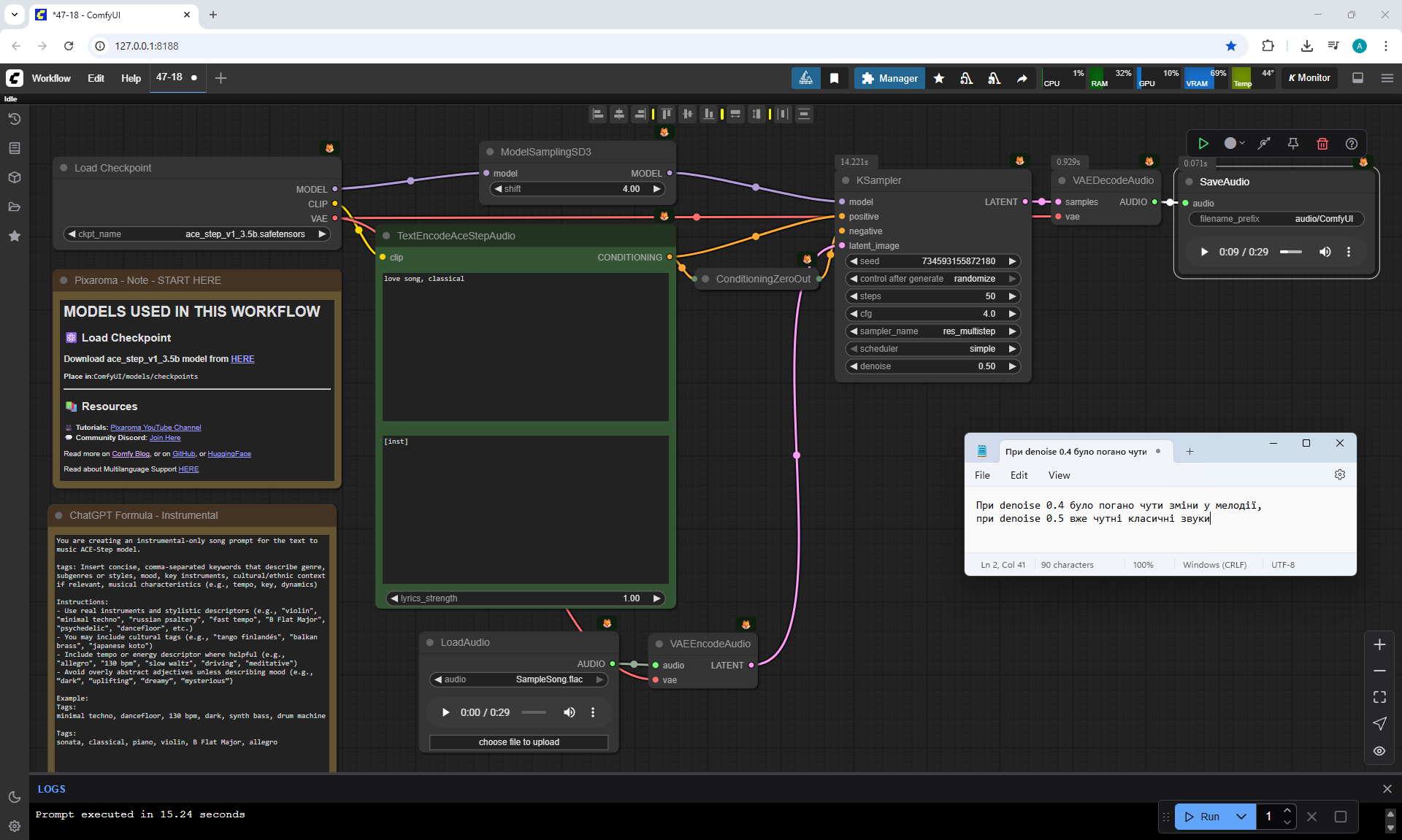This screenshot has width=1402, height=840.
Task: Toggle the bottom panel icon in top bar
Action: coord(1357,78)
